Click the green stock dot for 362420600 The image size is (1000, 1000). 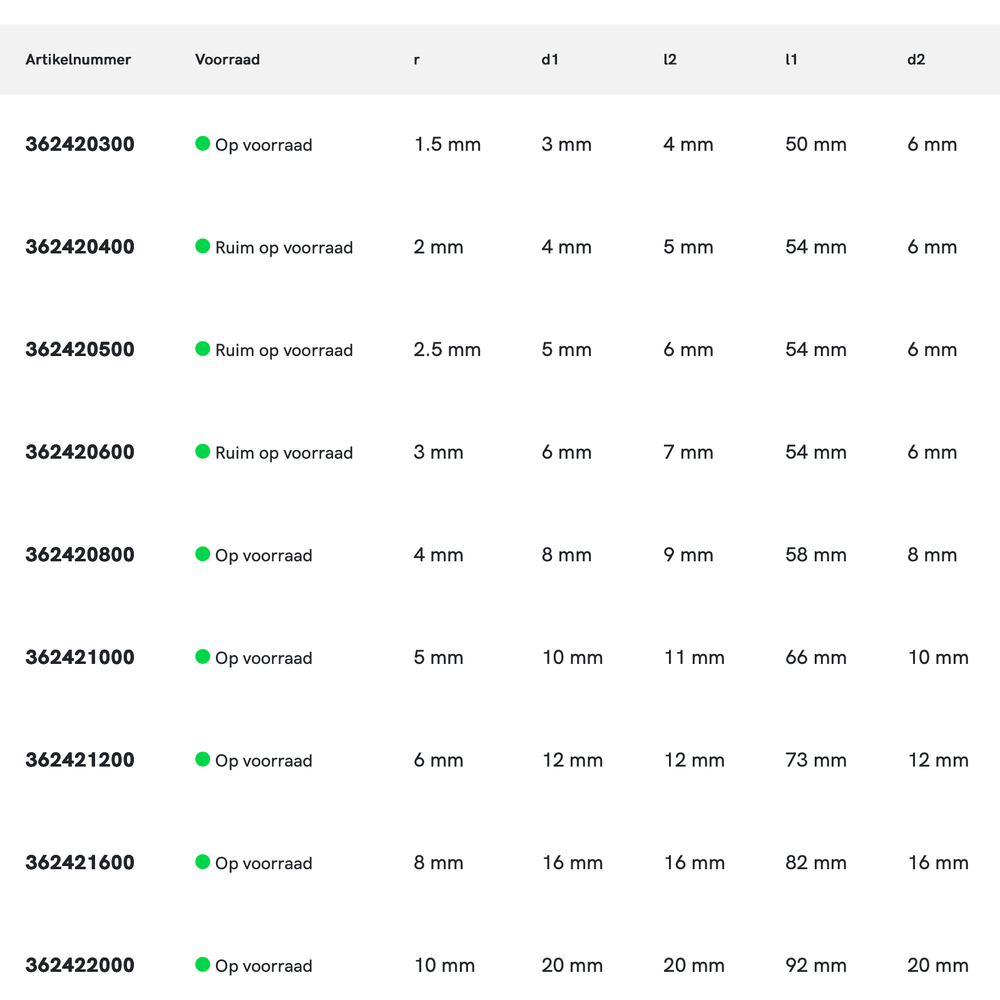[202, 452]
